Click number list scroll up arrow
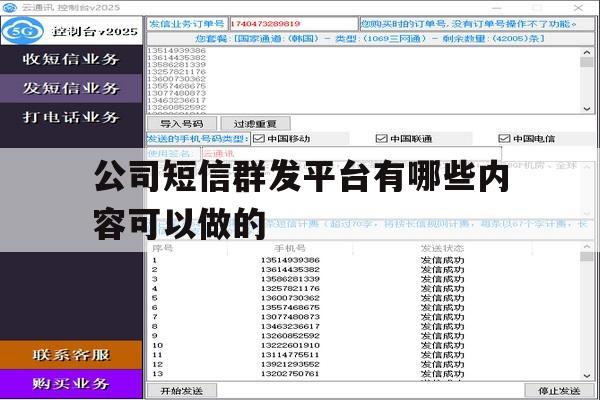This screenshot has height=400, width=600. [587, 52]
